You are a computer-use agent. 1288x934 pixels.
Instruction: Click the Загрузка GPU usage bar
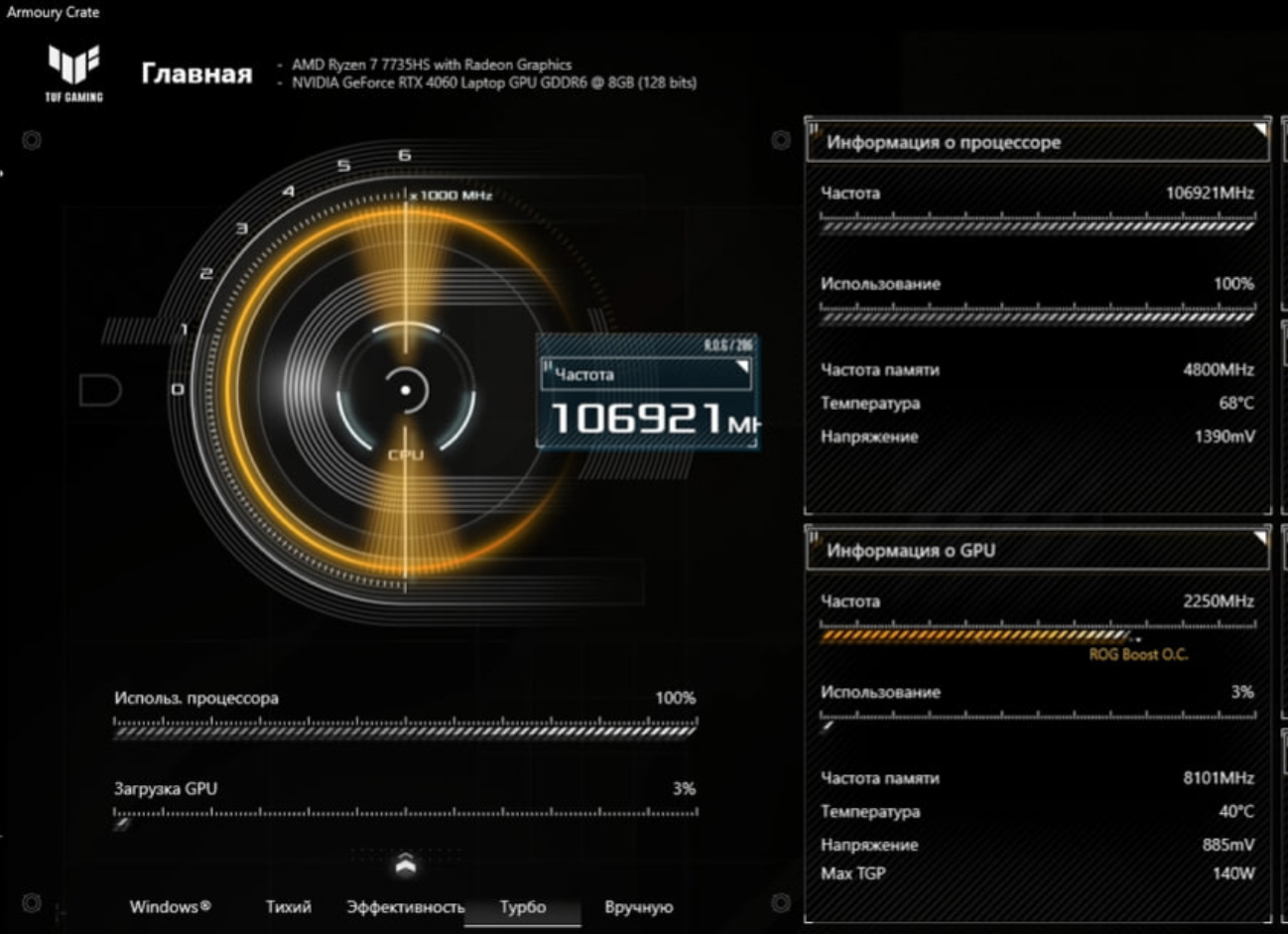pos(405,818)
